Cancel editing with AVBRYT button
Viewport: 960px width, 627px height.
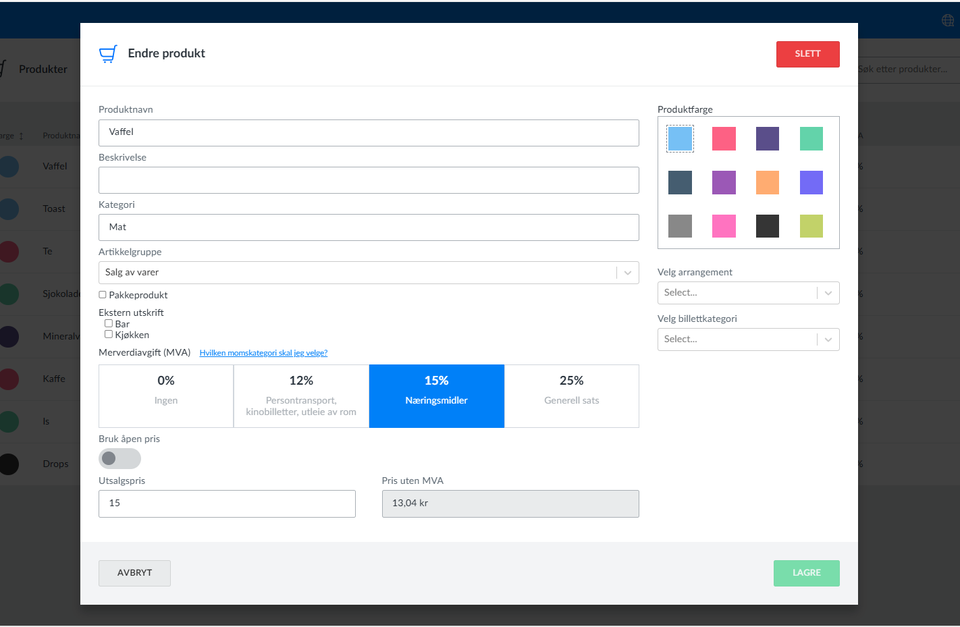(x=135, y=573)
